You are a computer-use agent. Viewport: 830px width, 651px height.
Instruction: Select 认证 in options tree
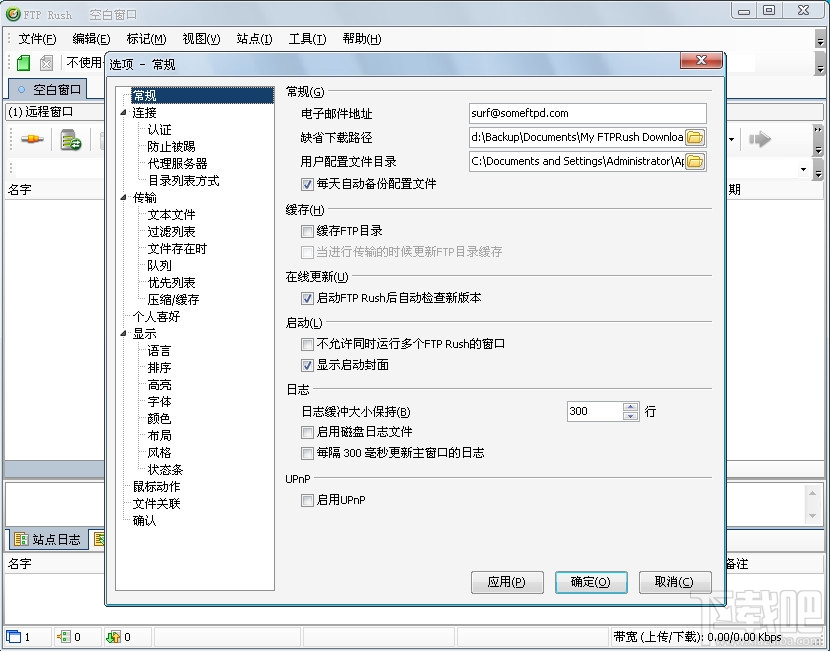tap(159, 130)
